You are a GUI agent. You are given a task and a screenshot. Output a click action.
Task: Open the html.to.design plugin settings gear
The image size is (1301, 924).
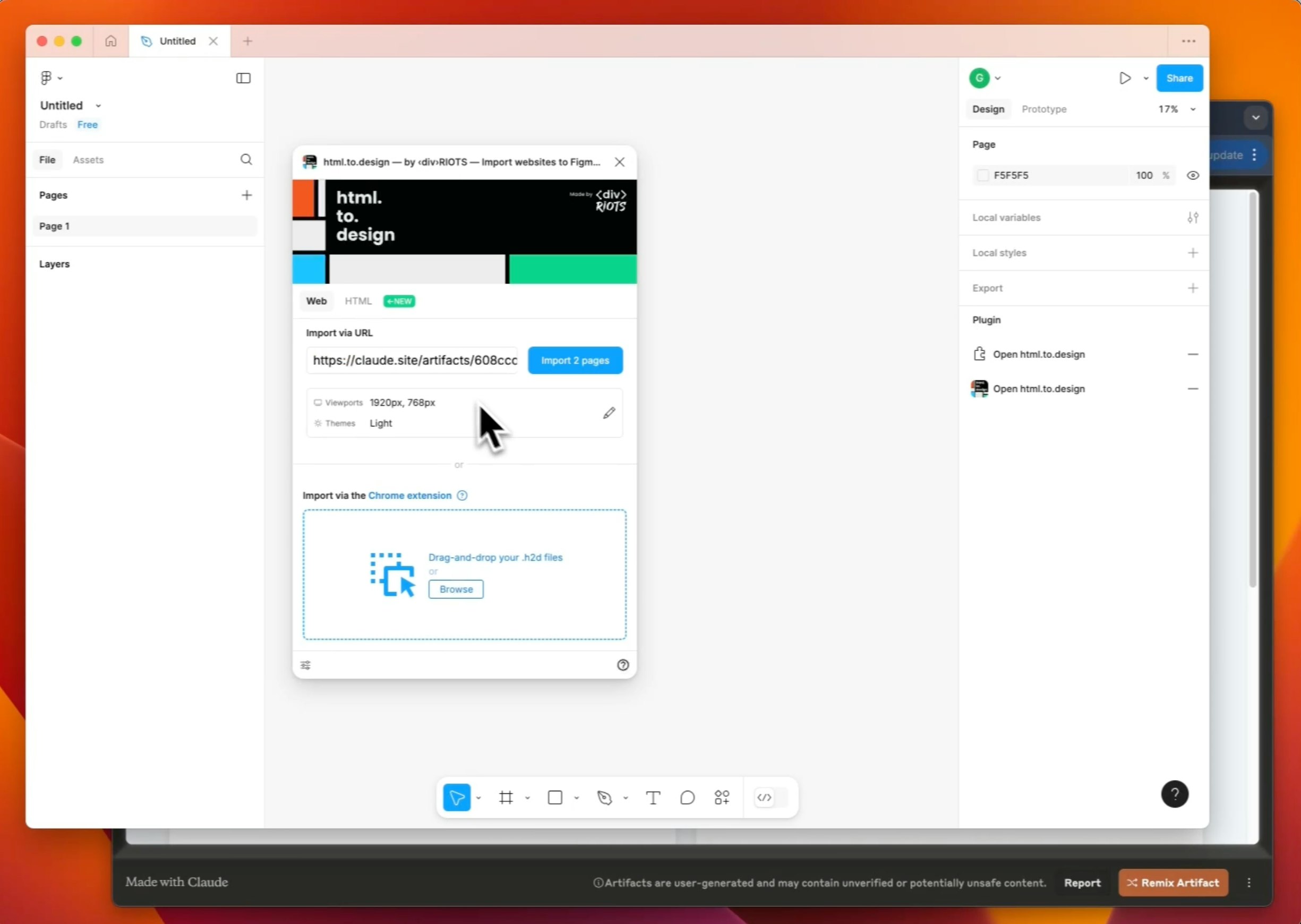pyautogui.click(x=305, y=665)
